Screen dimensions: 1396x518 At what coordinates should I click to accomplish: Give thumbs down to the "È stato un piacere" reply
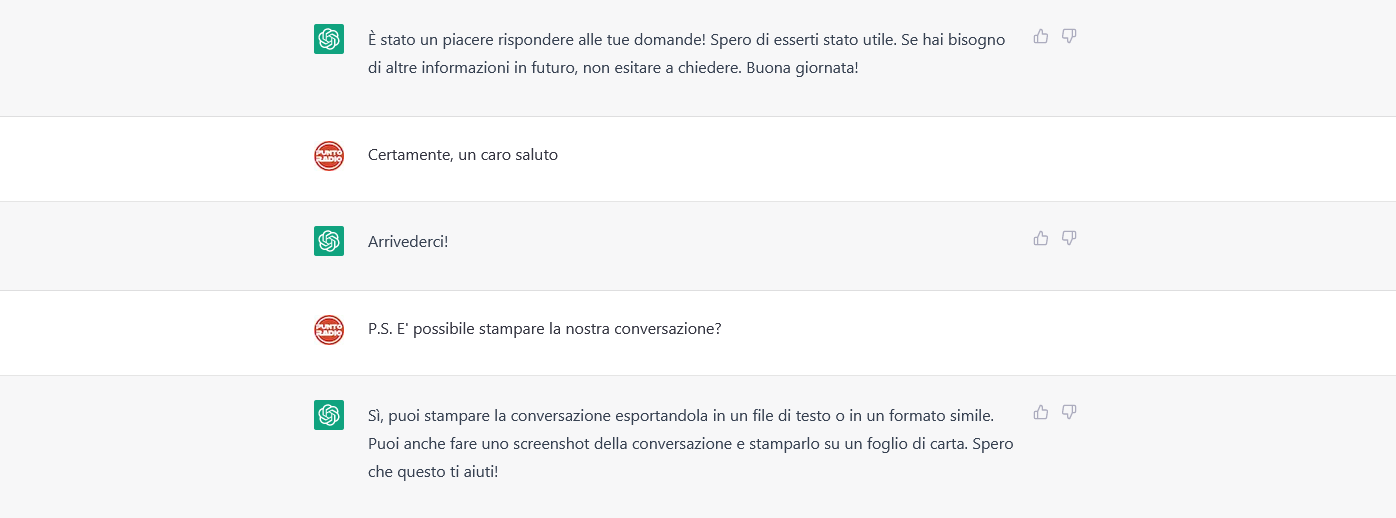(x=1069, y=36)
